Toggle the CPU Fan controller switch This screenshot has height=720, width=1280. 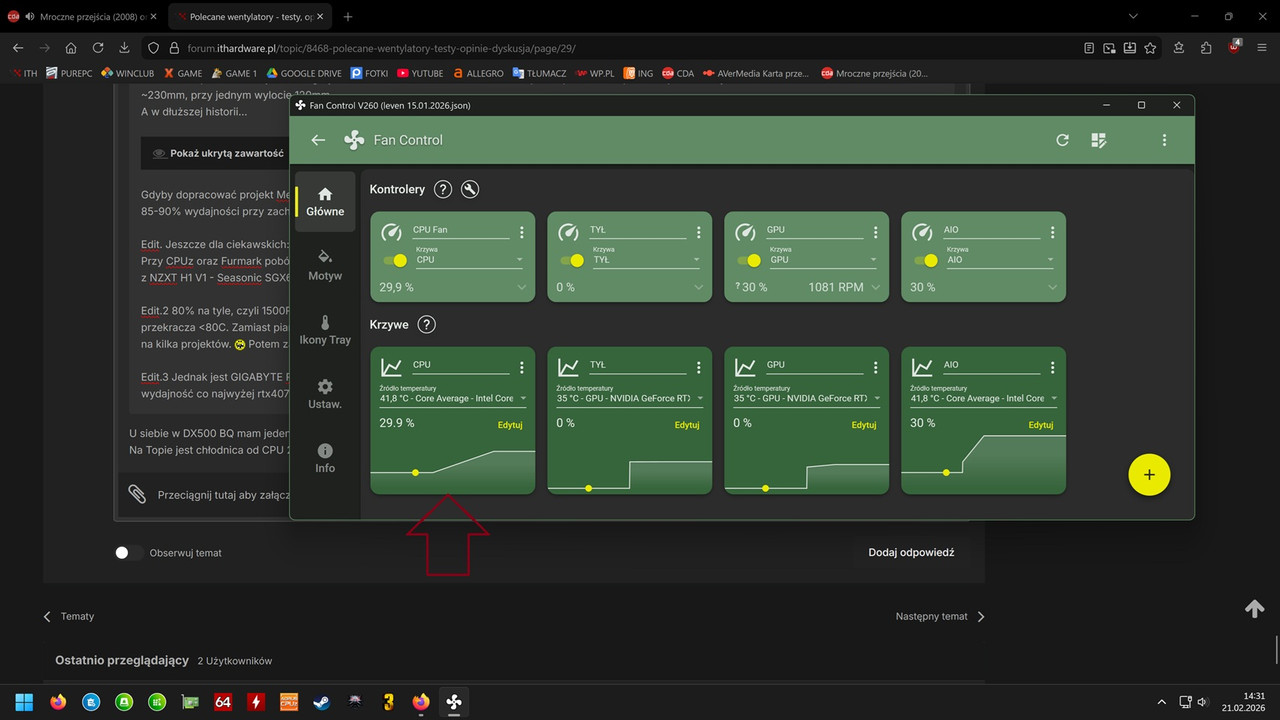(396, 260)
